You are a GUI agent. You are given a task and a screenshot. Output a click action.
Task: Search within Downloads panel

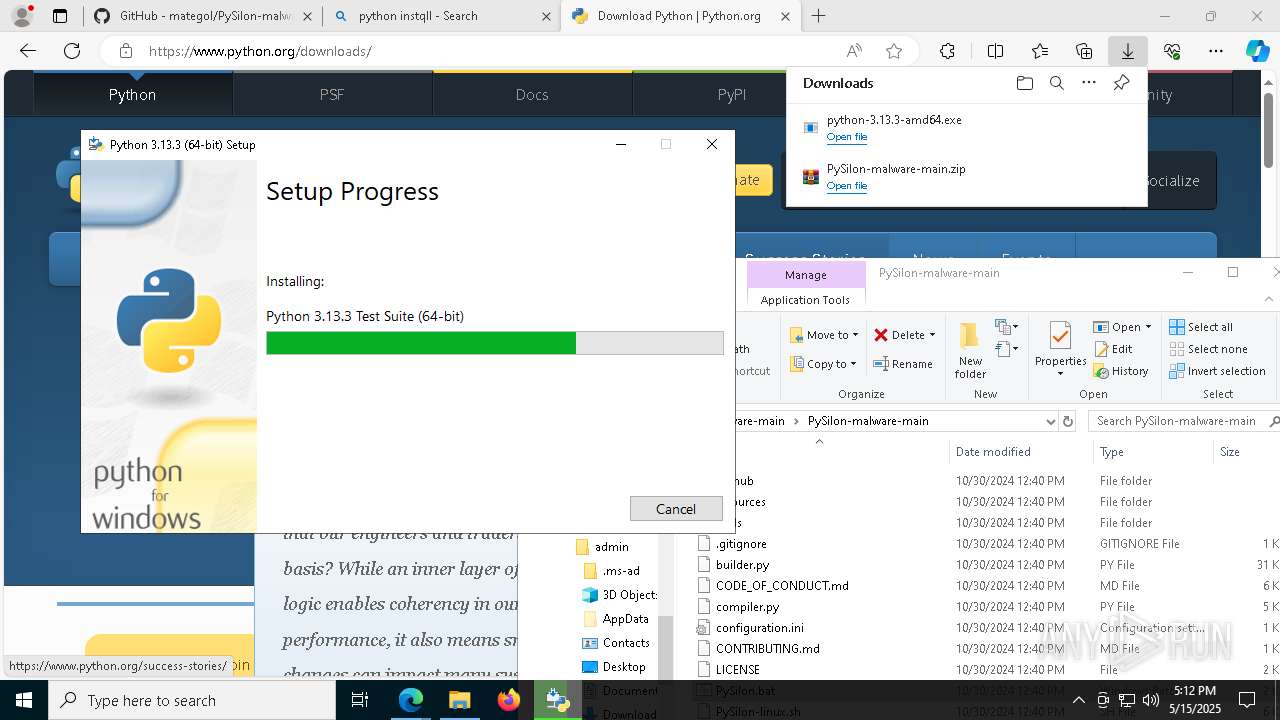coord(1057,83)
